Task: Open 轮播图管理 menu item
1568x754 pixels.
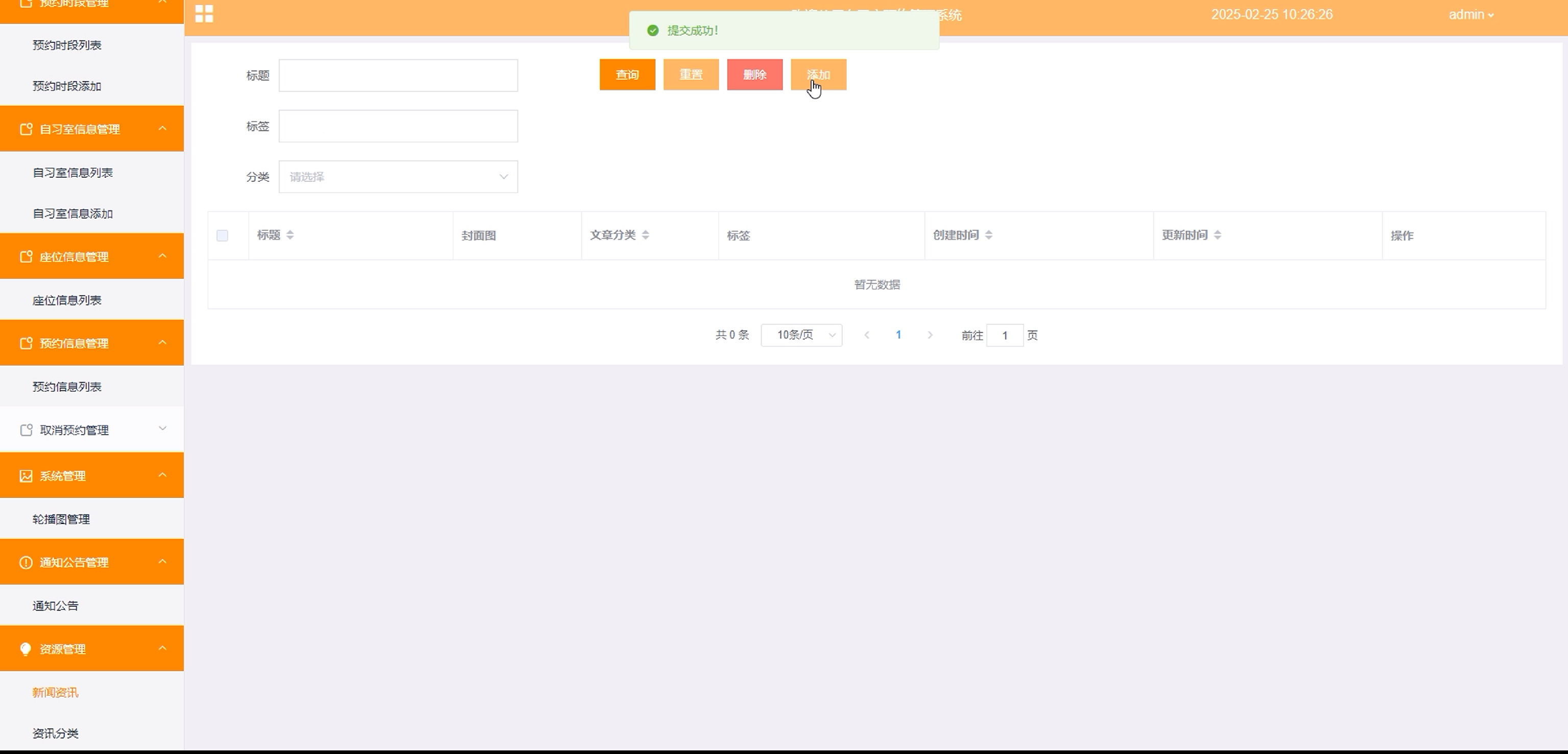Action: [x=61, y=520]
